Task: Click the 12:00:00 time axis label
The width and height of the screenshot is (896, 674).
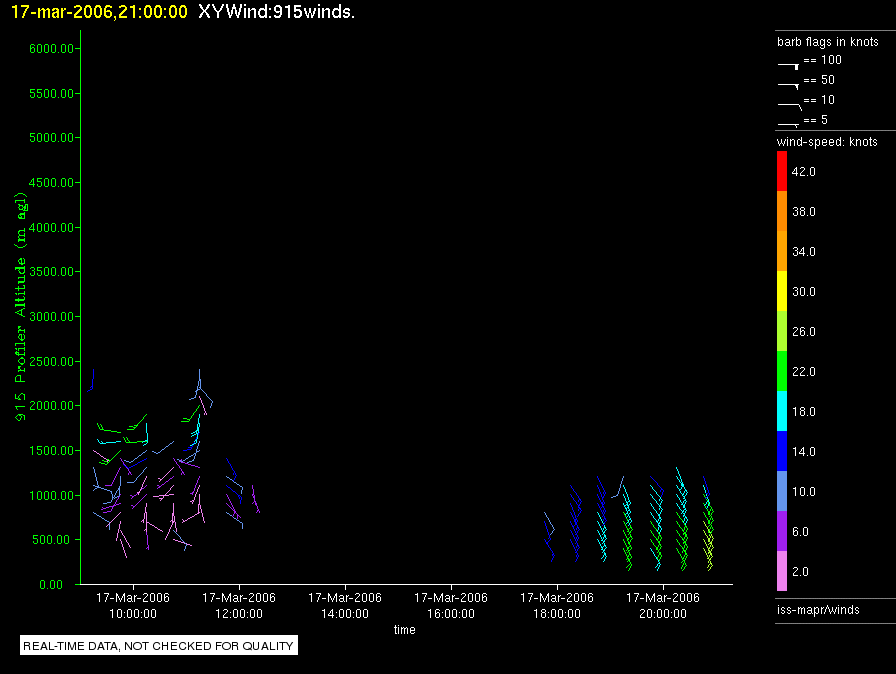Action: [239, 613]
